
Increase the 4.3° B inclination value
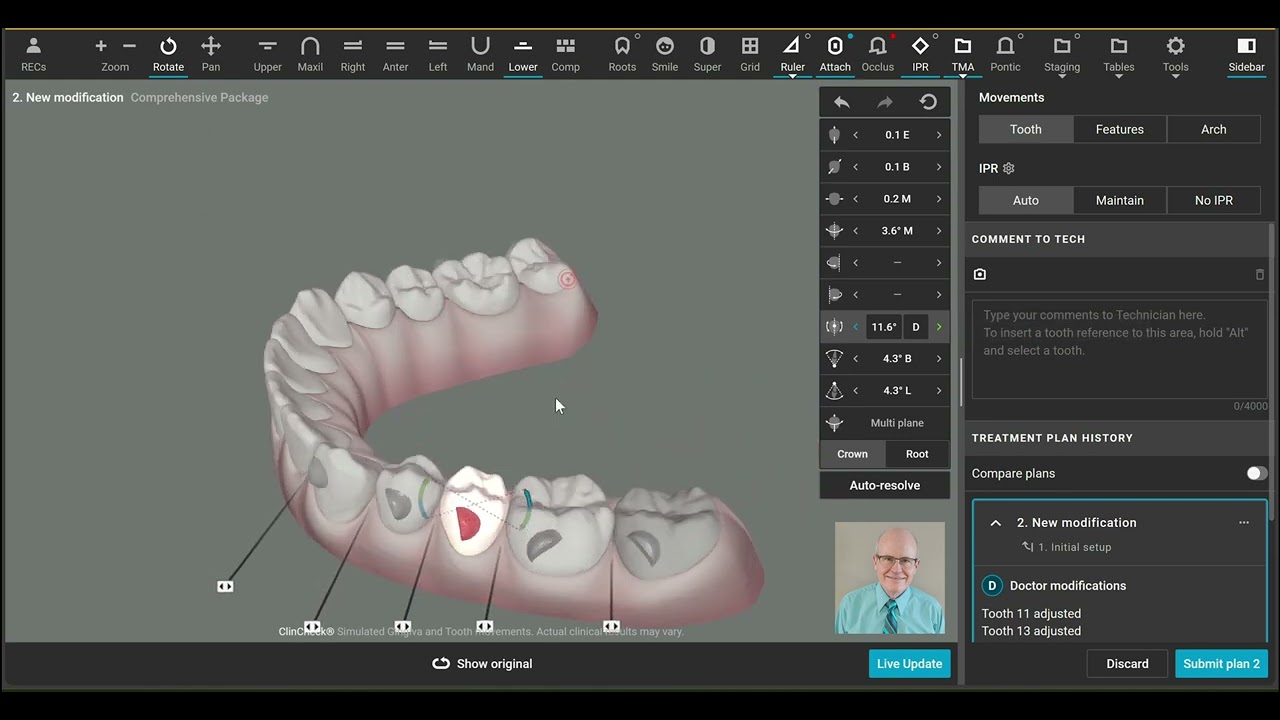(x=938, y=359)
